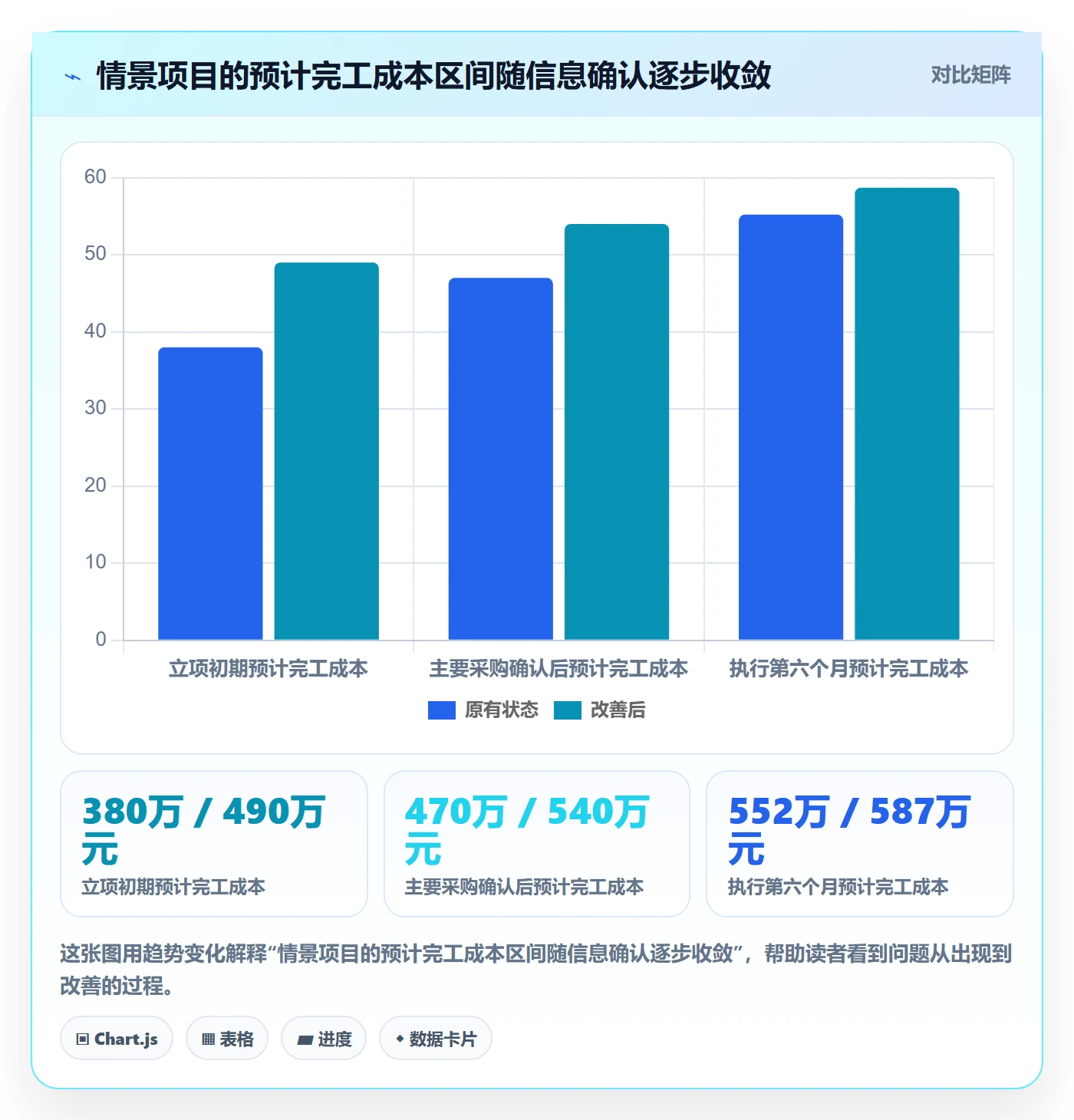Click the blue 原有状态 bar for 执行第六个月预计完工成本
The image size is (1074, 1120).
pos(791,427)
